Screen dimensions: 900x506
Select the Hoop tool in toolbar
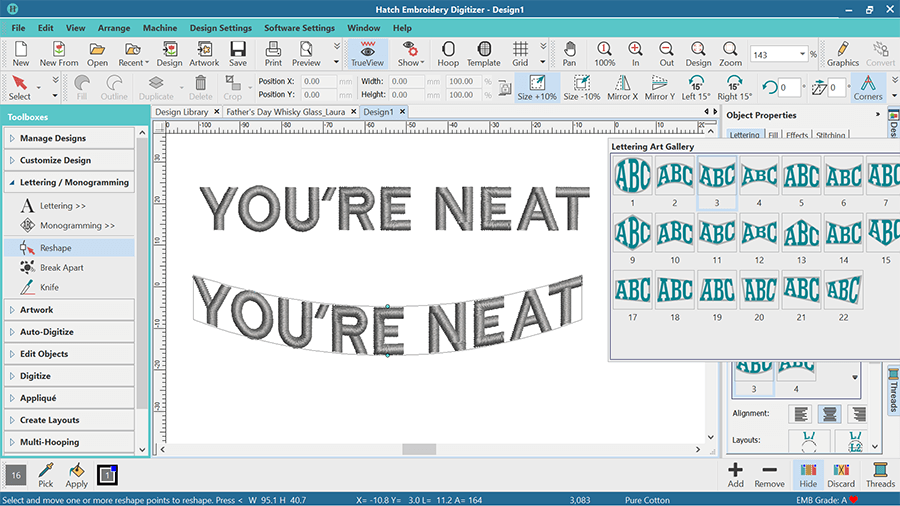point(448,53)
